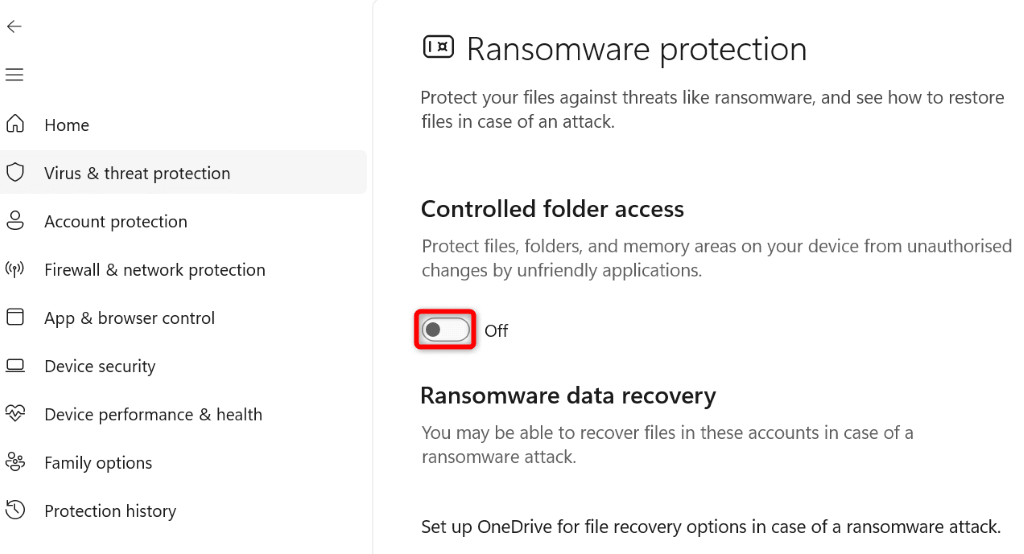Navigate to Device security page

tap(100, 366)
